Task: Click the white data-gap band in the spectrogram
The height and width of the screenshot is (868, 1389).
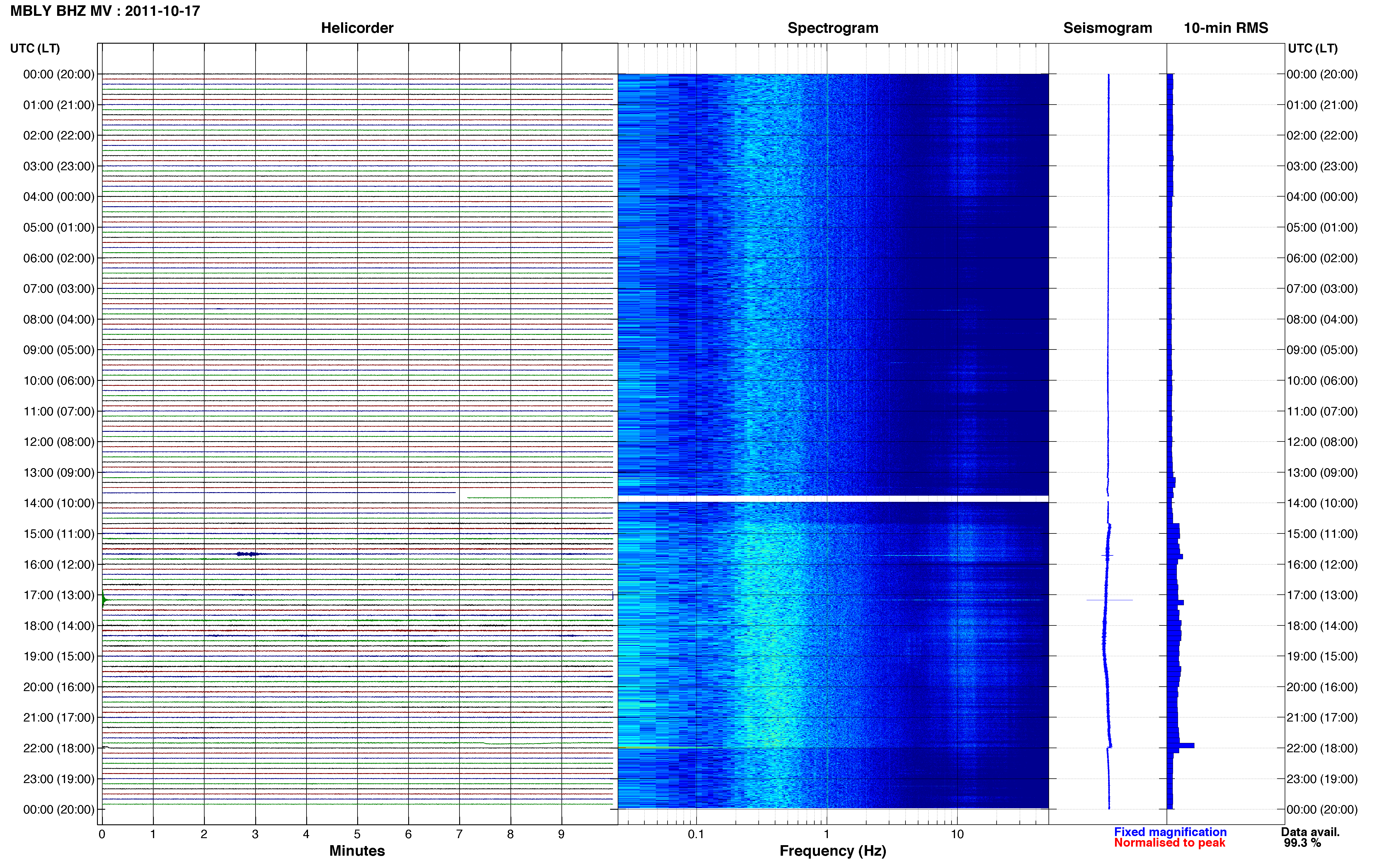Action: [x=833, y=499]
